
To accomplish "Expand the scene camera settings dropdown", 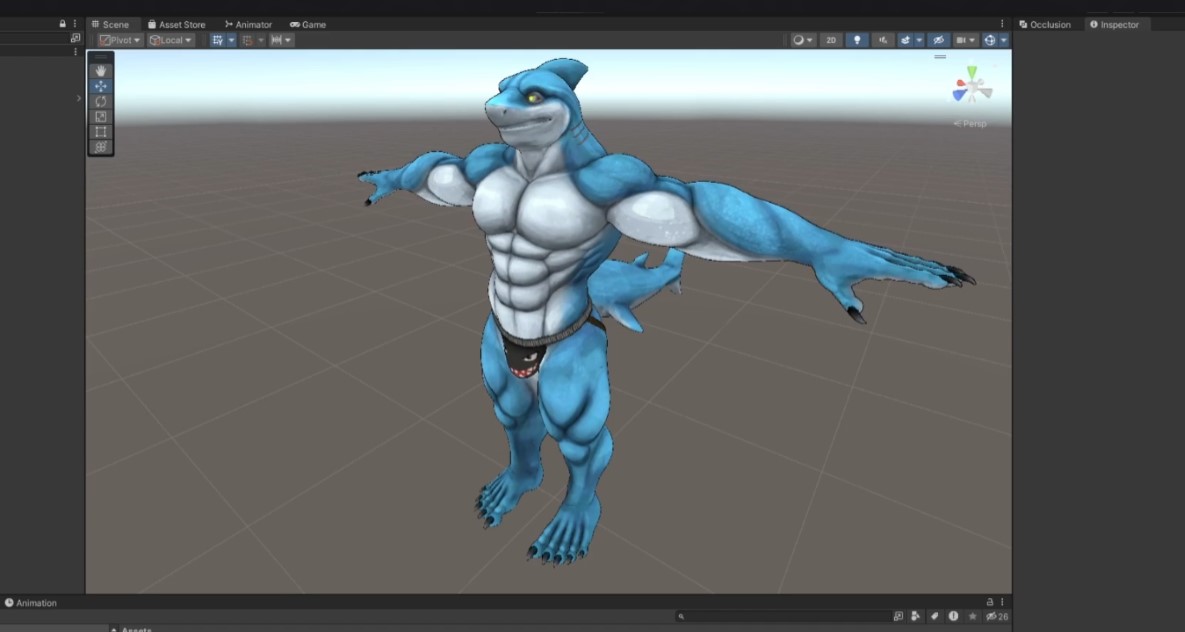I will [x=965, y=40].
